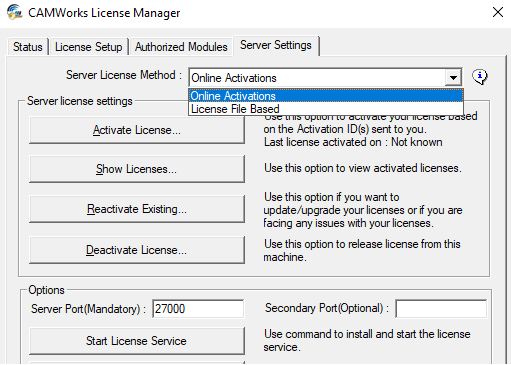The height and width of the screenshot is (365, 511).
Task: Click Show Licenses button
Action: tap(137, 169)
